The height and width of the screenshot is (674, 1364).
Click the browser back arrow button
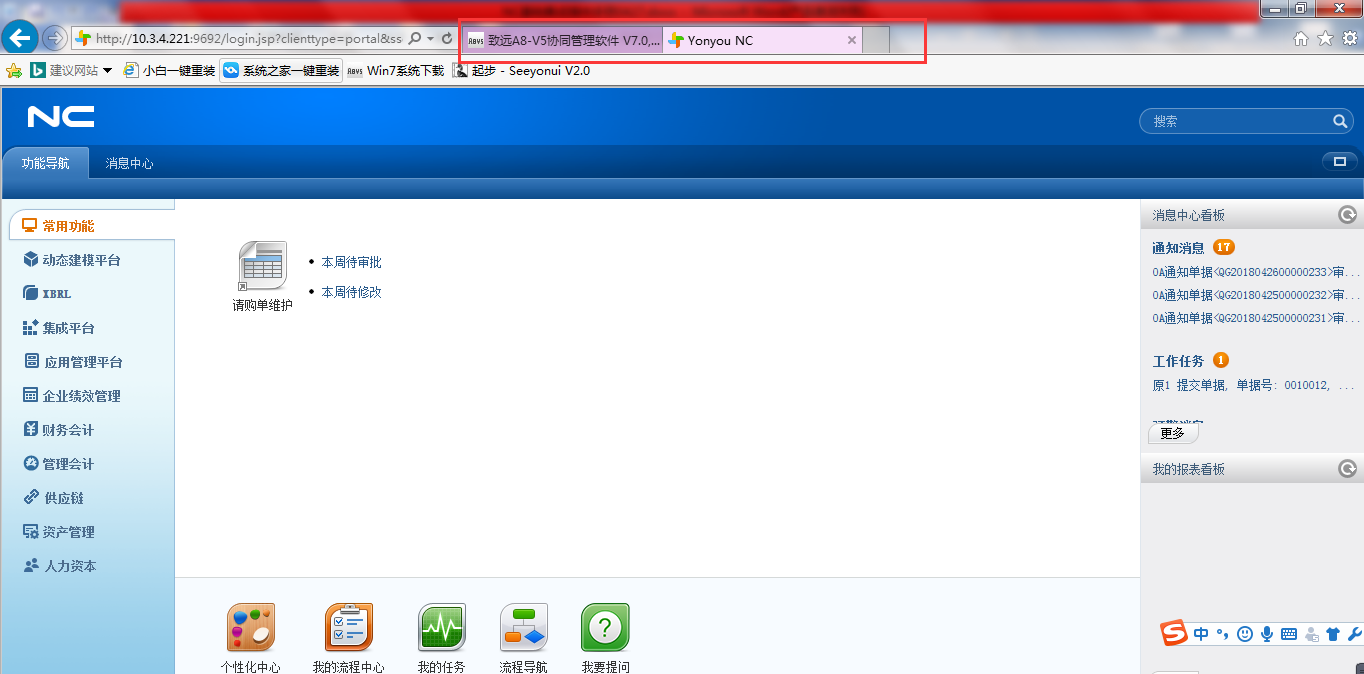pos(20,38)
